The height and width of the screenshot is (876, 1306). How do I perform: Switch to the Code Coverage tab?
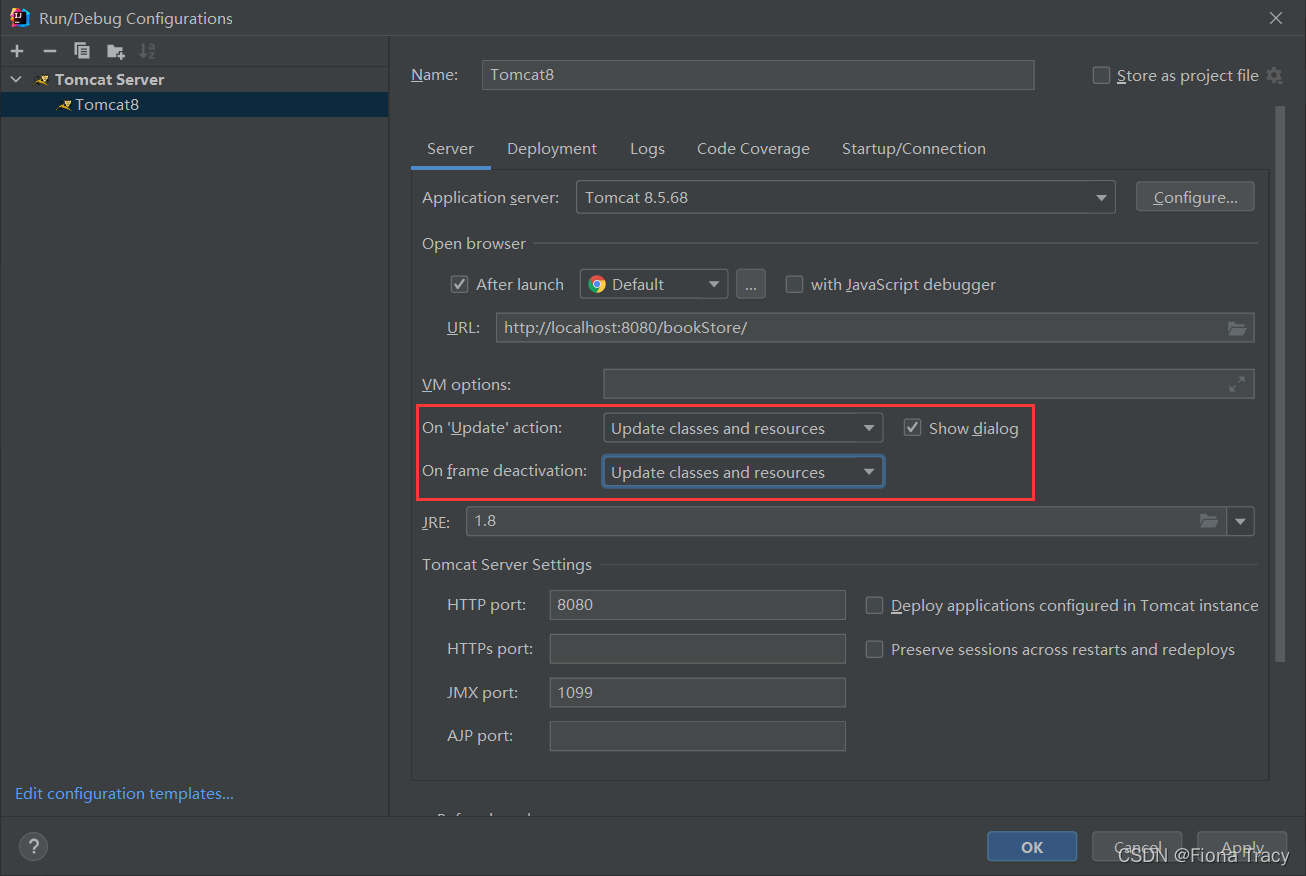[x=753, y=149]
